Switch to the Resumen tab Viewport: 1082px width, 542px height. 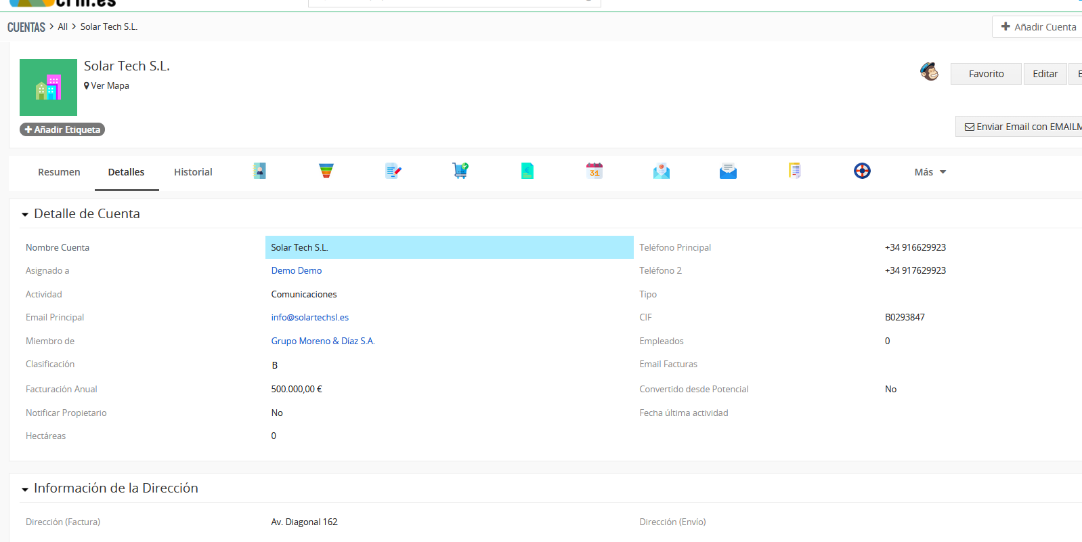coord(59,172)
